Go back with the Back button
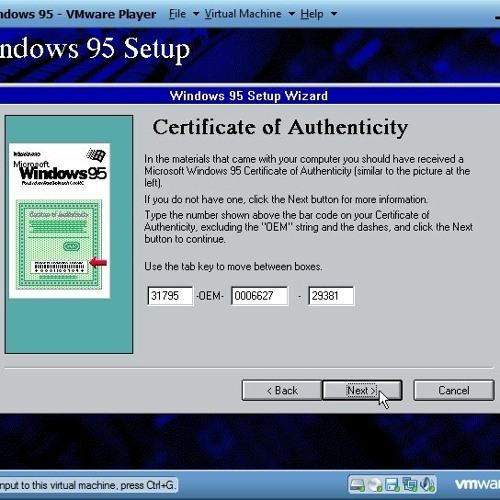The image size is (500, 500). click(282, 390)
